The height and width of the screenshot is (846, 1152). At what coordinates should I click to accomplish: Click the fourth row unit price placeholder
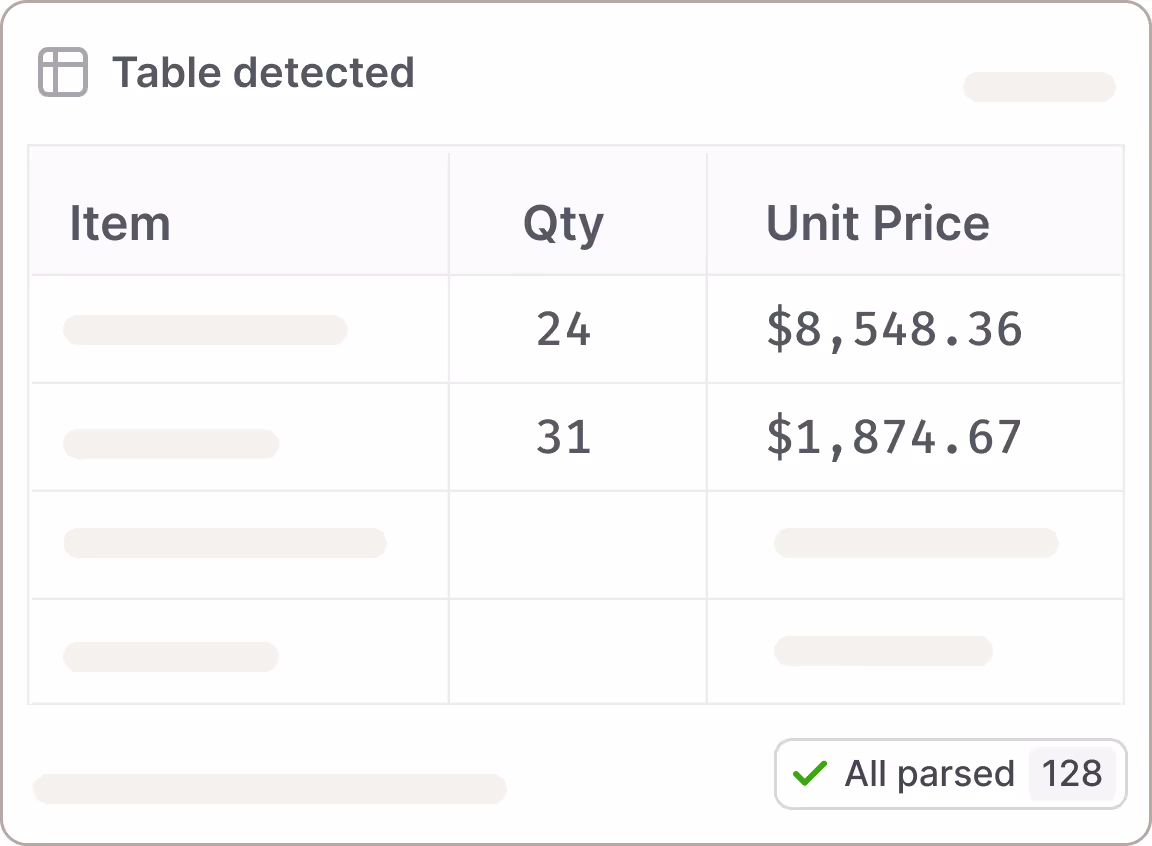click(x=883, y=651)
